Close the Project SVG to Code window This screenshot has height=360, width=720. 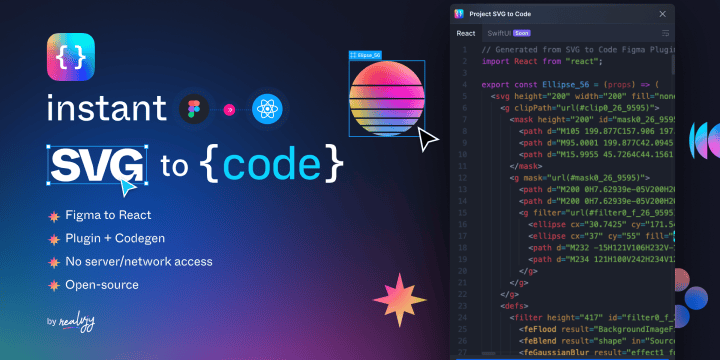(x=663, y=14)
